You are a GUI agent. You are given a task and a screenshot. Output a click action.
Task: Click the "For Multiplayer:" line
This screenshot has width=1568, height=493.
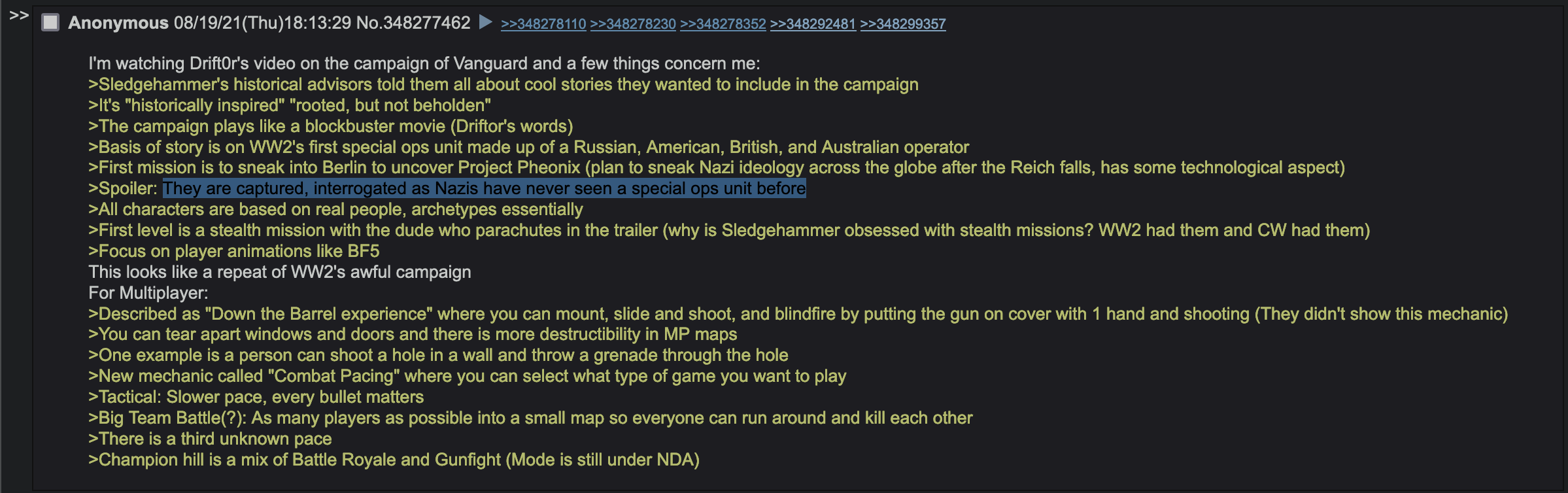pos(148,293)
